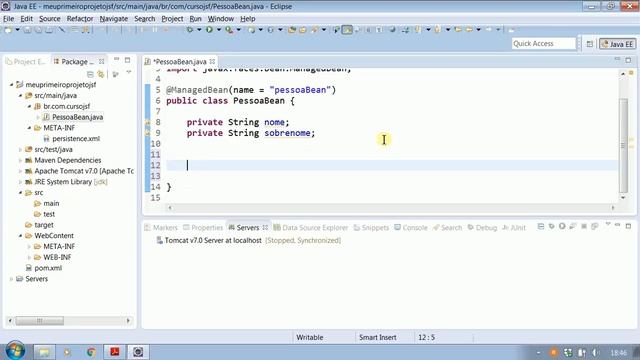Open the New file dropdown arrow
Image resolution: width=640 pixels, height=360 pixels.
point(18,30)
